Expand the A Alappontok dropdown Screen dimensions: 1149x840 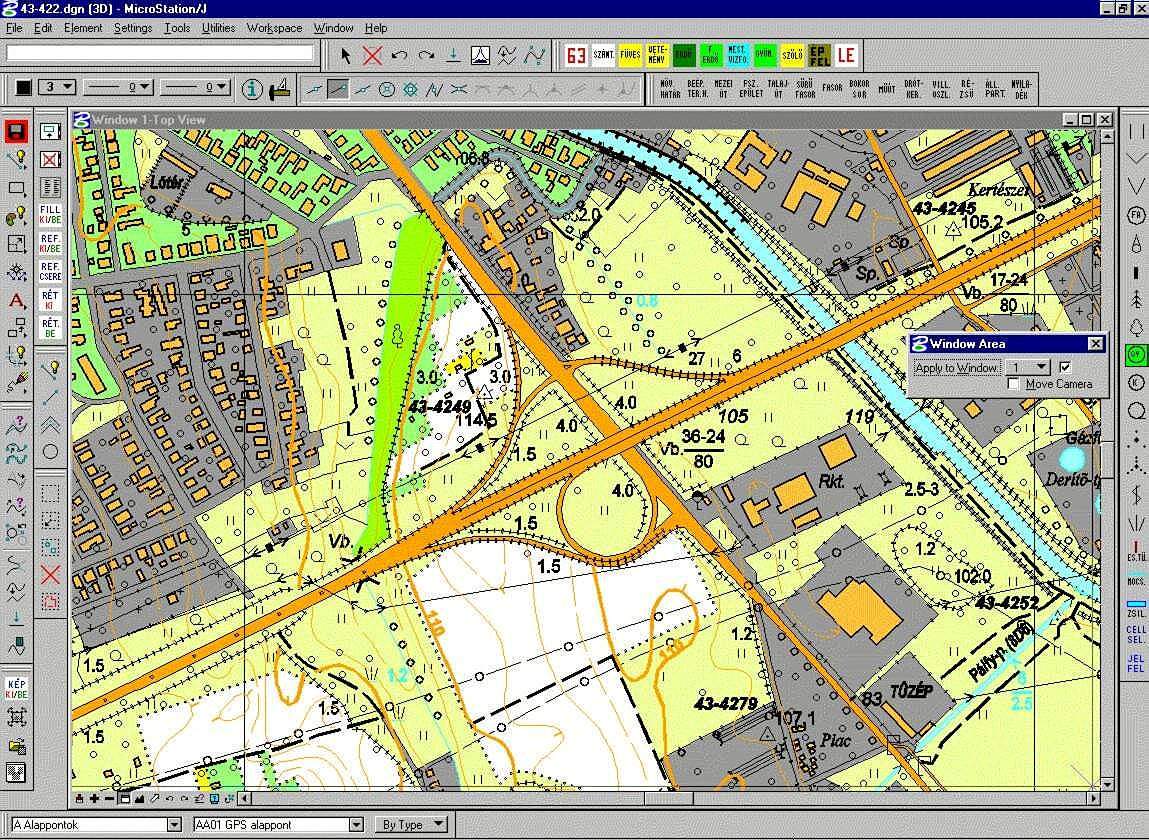[174, 825]
